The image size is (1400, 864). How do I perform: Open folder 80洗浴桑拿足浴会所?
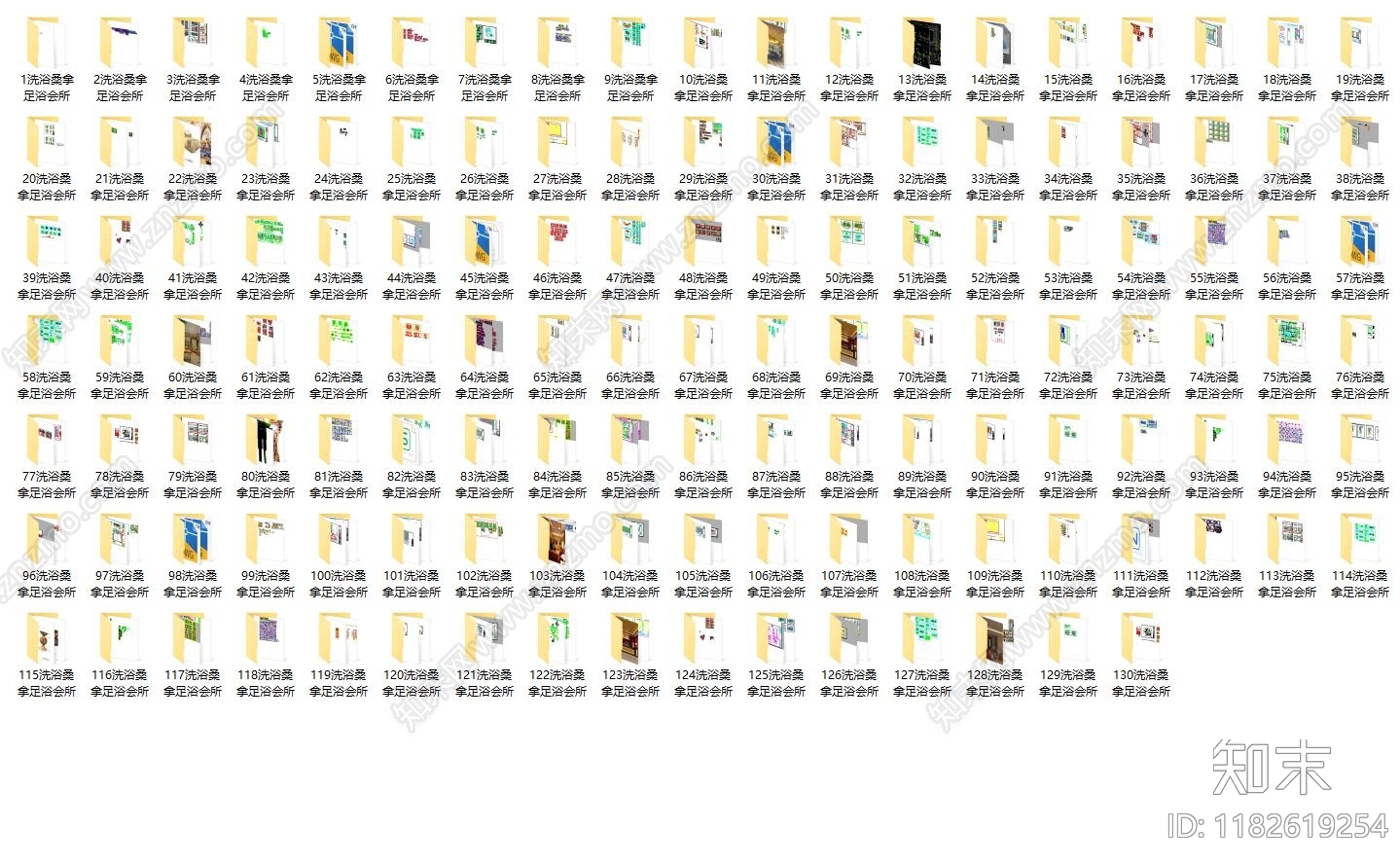(266, 457)
